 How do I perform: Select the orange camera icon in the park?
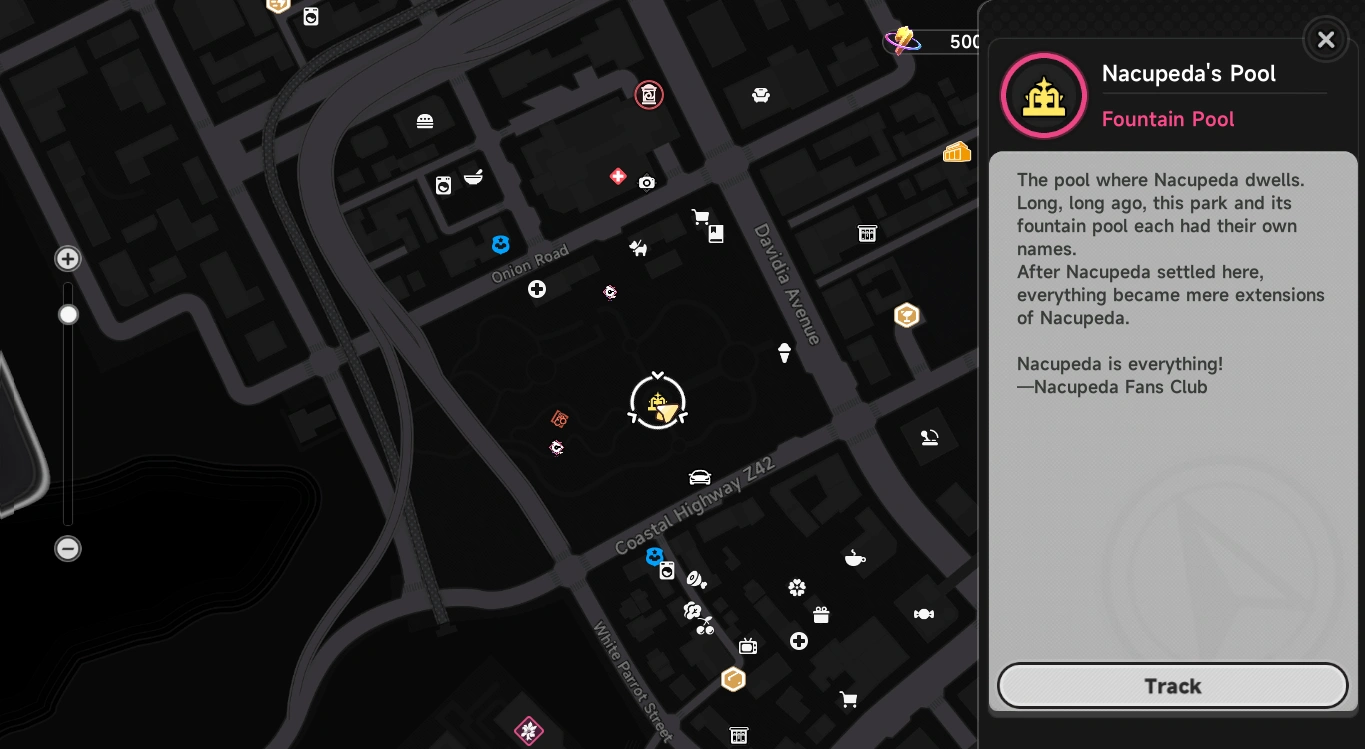(560, 418)
